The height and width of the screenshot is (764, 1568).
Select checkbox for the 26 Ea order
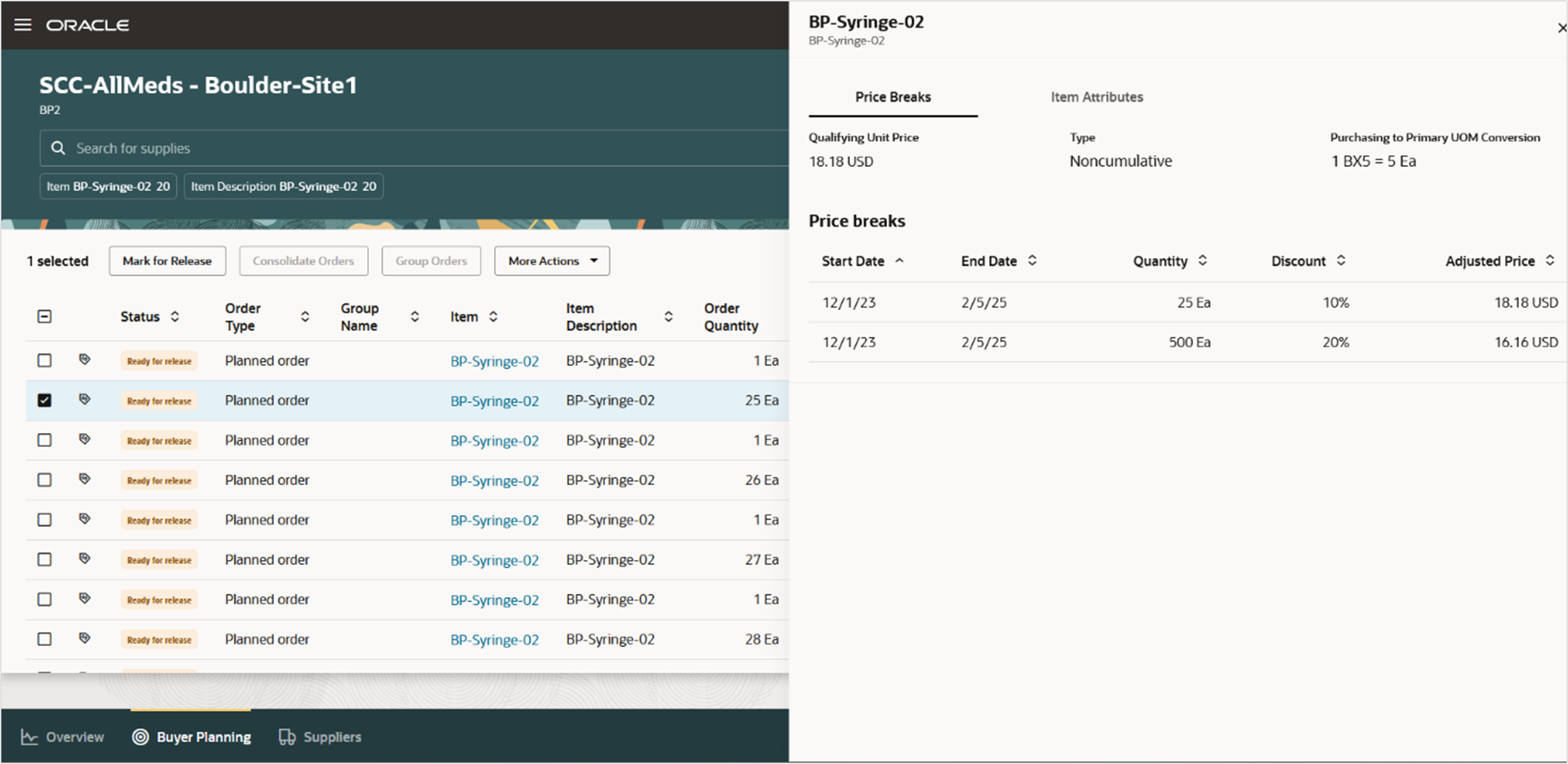44,480
